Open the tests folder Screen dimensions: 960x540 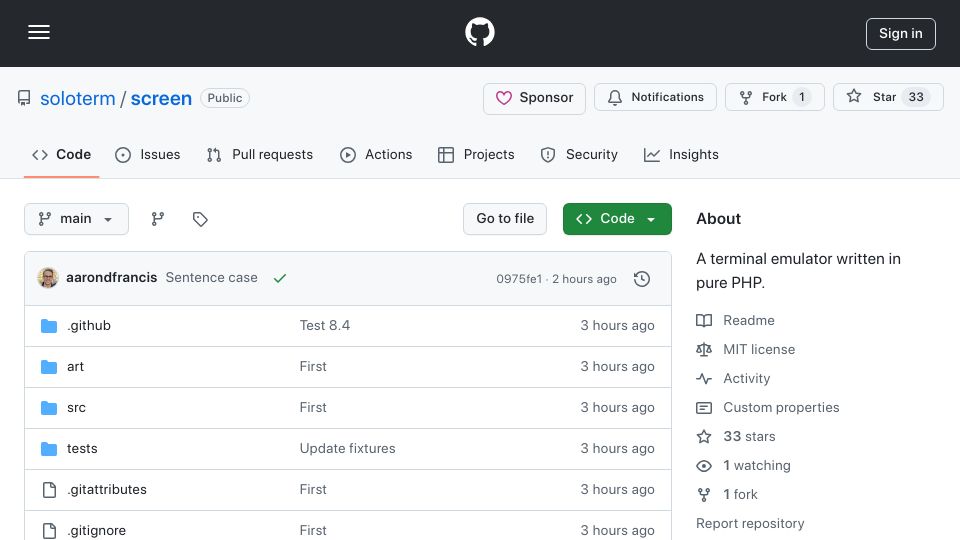(x=82, y=449)
